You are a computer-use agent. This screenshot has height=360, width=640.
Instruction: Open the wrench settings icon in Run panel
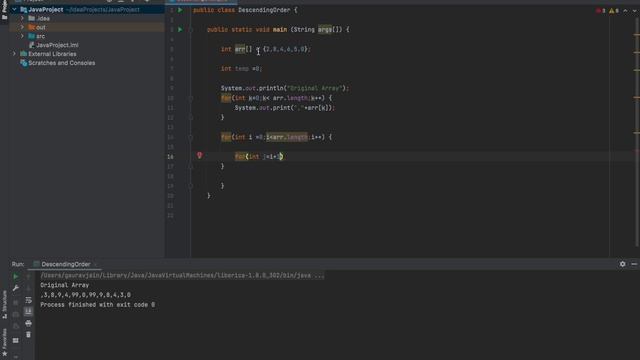(x=16, y=289)
